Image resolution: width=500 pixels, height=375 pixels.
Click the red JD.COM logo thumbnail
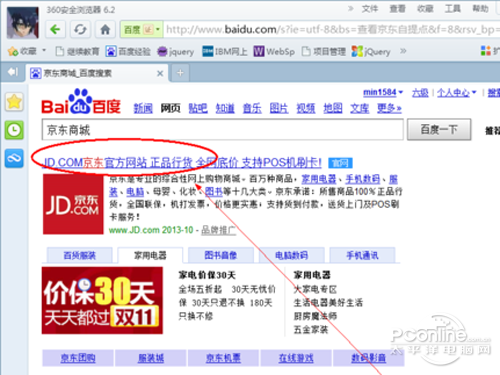click(x=73, y=204)
